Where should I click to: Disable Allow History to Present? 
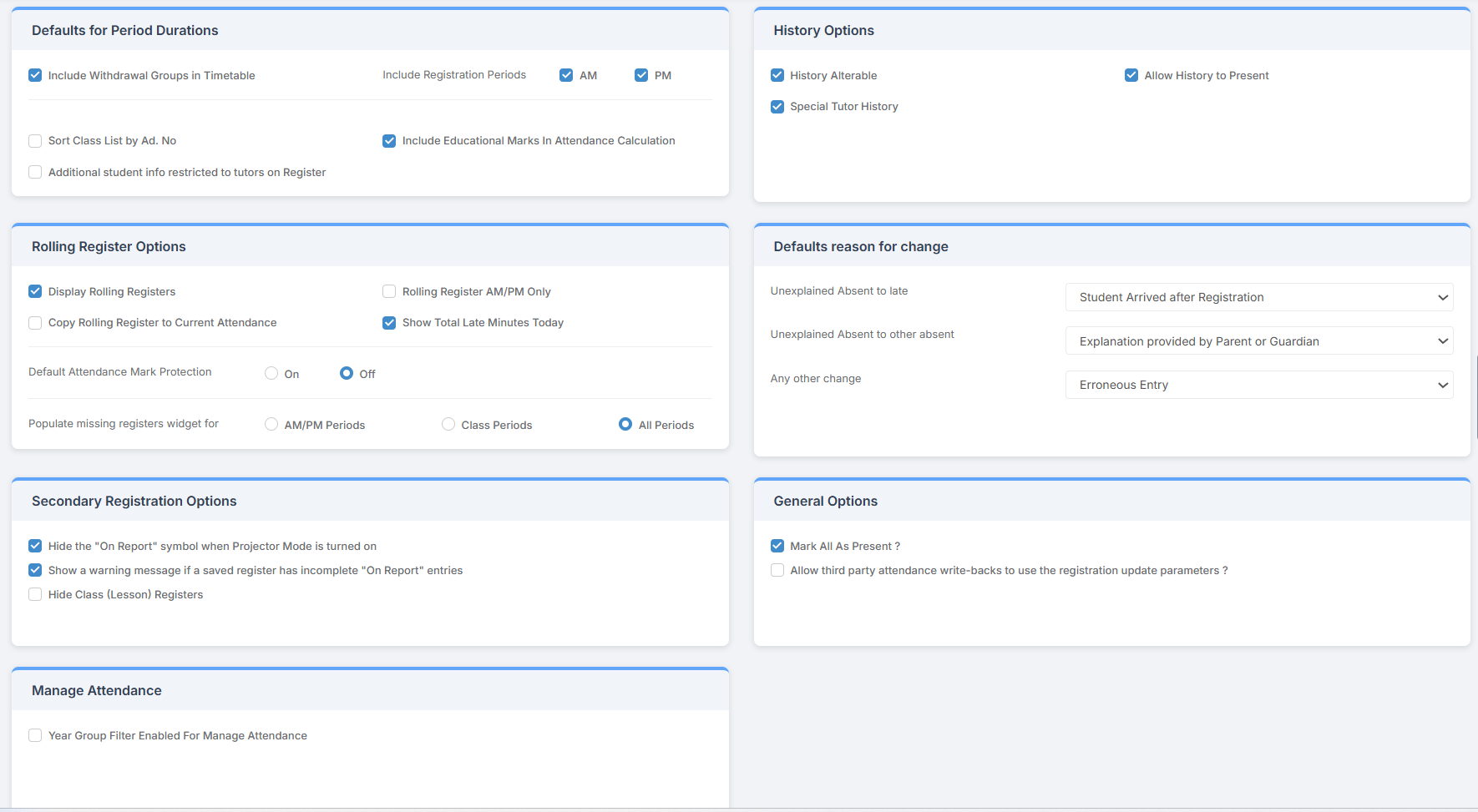1131,74
